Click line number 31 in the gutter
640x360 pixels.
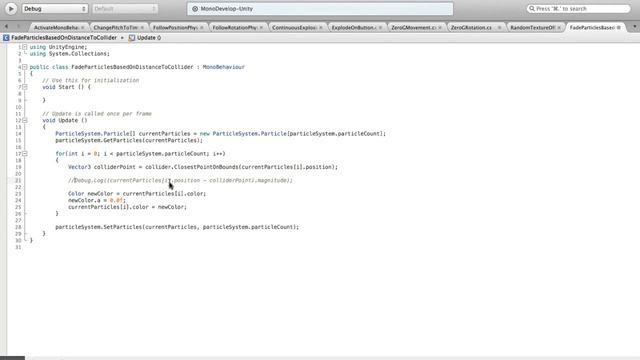(x=18, y=247)
